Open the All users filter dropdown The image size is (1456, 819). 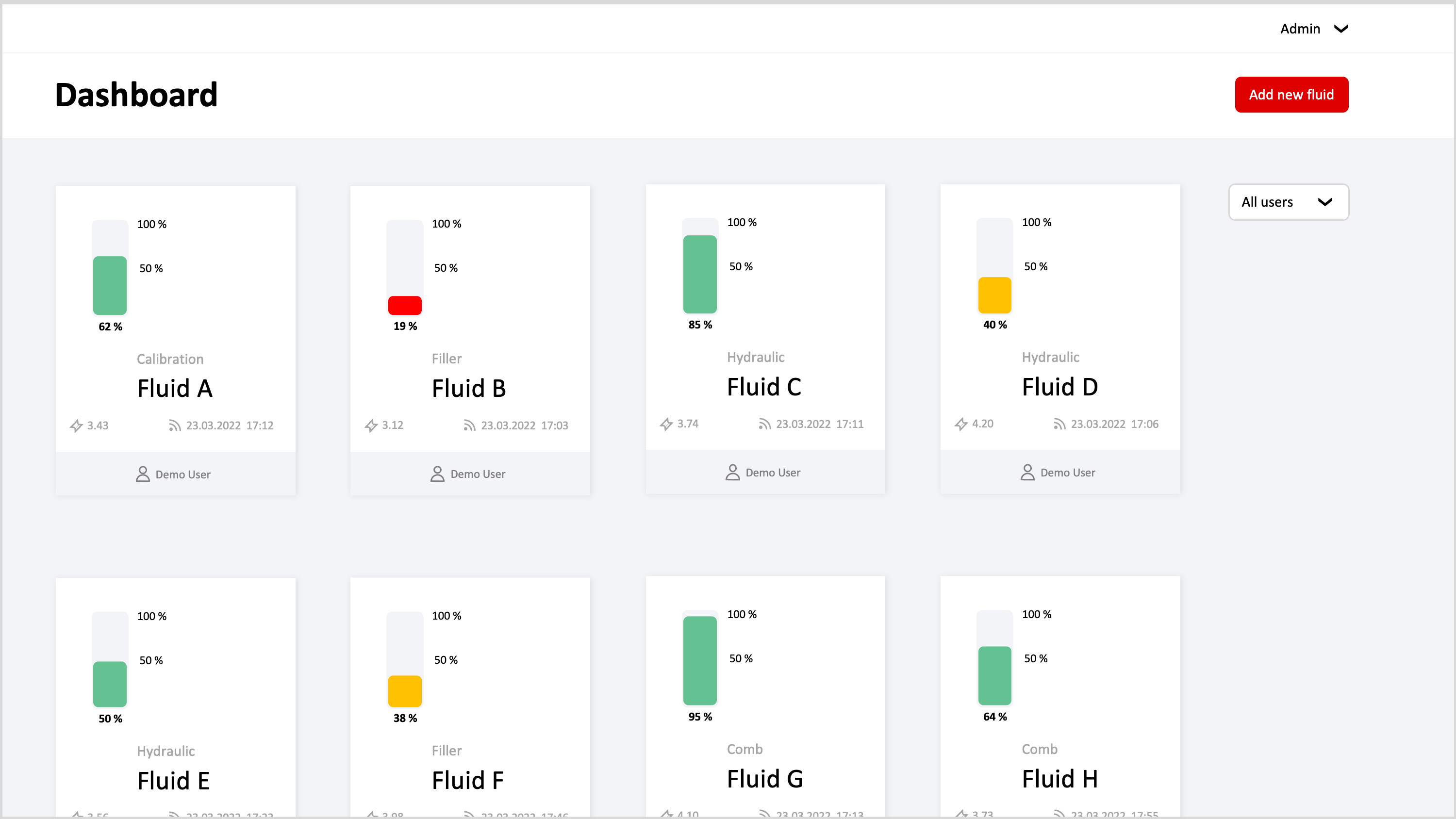point(1288,202)
